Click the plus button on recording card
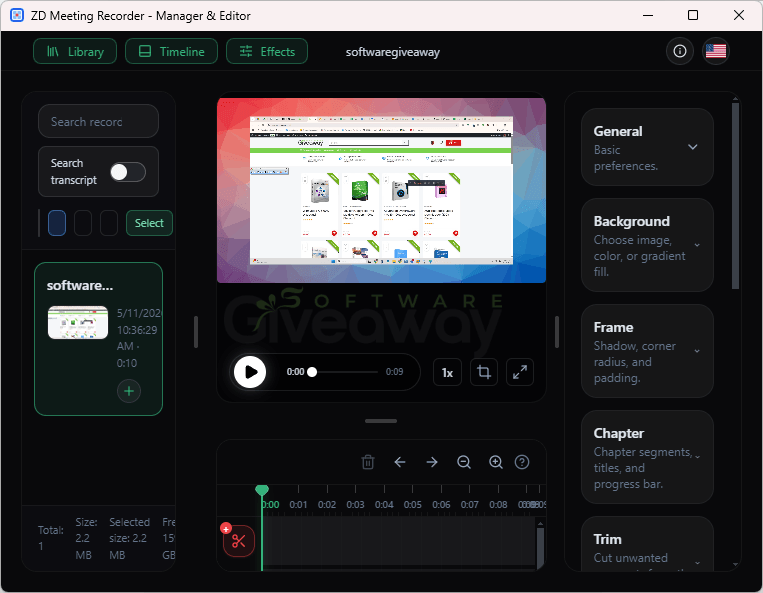763x593 pixels. [129, 391]
